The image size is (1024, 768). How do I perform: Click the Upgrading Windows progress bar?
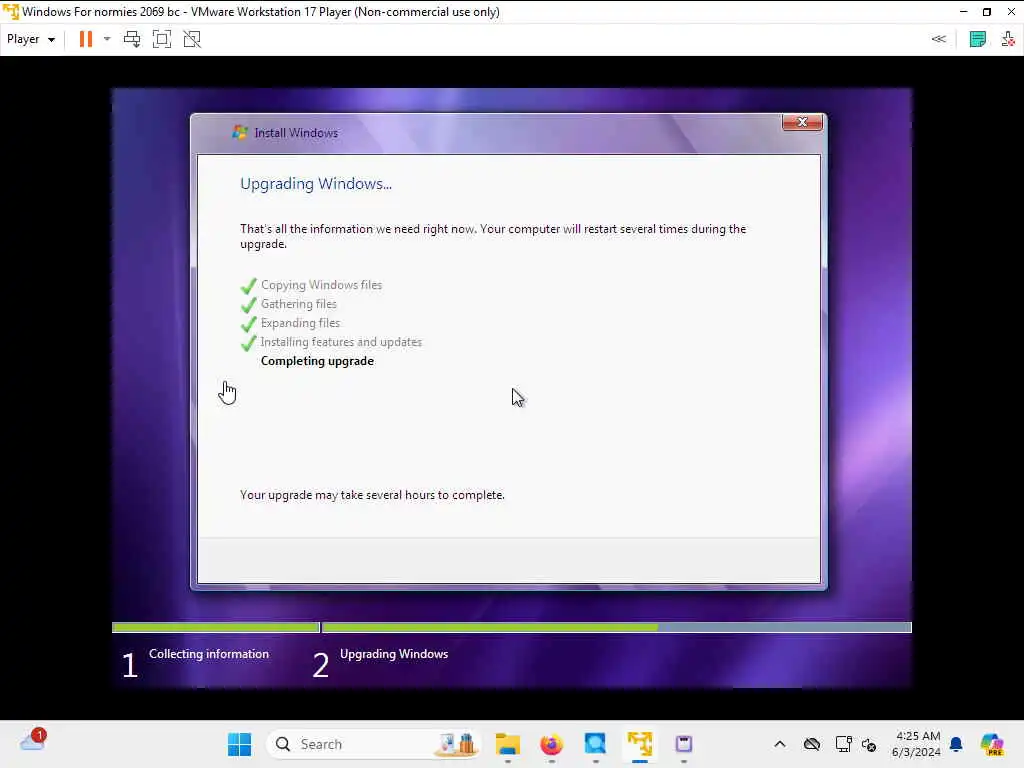click(x=616, y=628)
